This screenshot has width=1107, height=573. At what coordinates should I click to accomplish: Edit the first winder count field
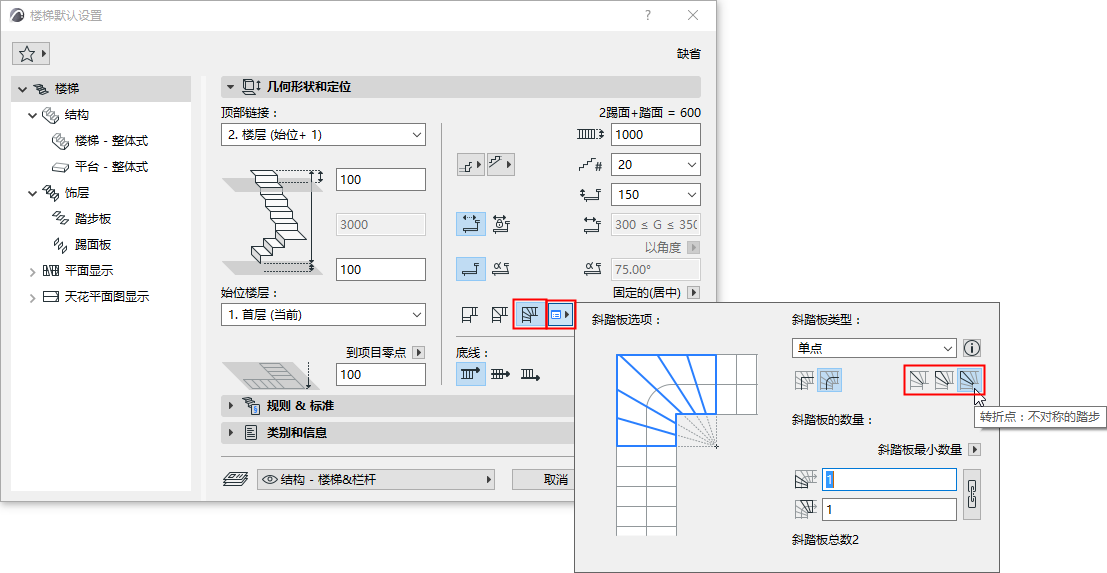point(890,480)
